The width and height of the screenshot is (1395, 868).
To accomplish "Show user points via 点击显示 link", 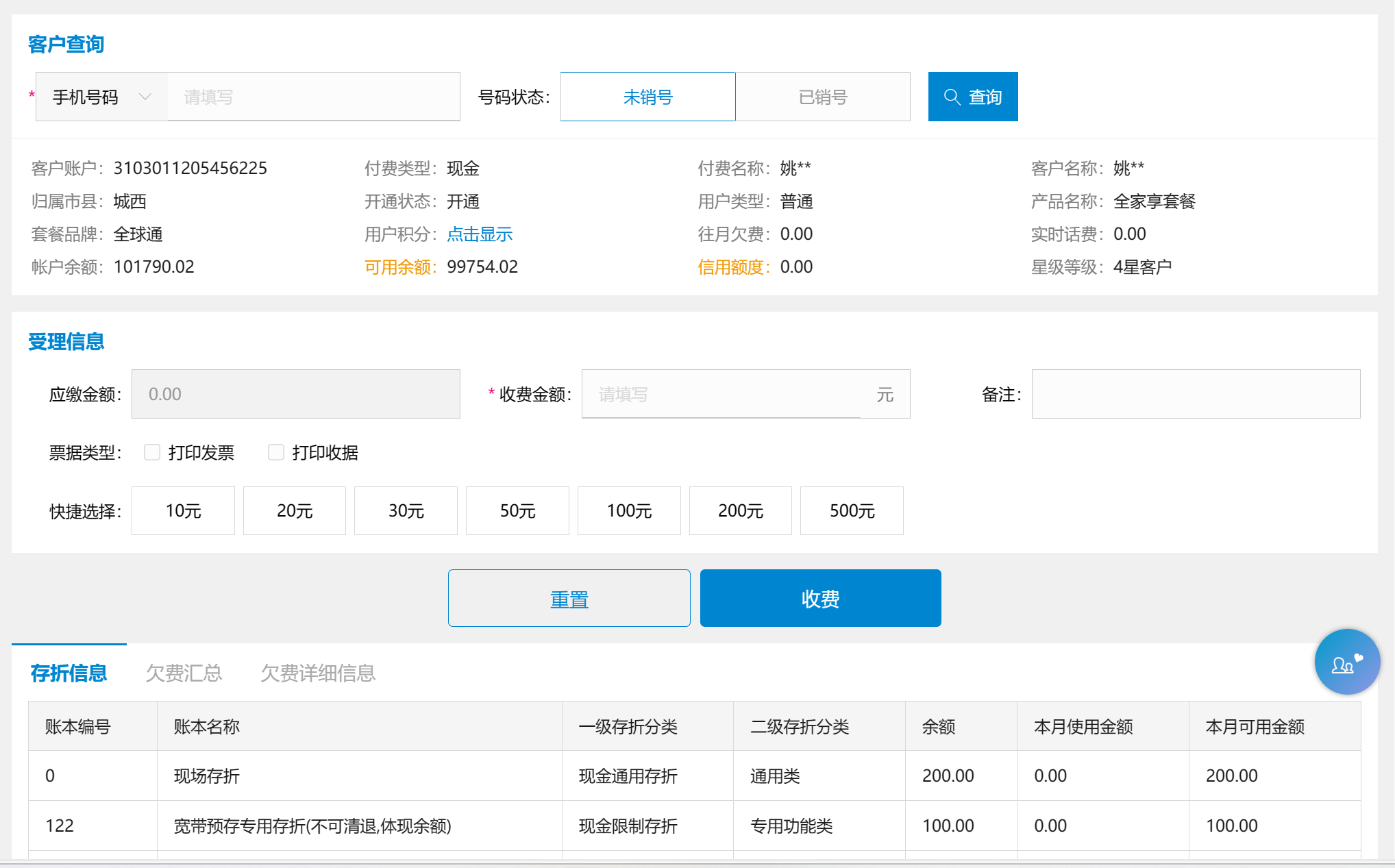I will 480,234.
